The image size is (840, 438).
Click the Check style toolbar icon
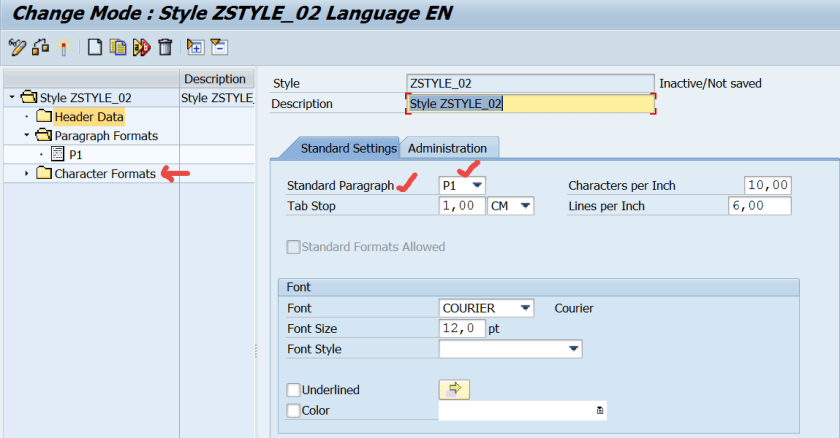[40, 46]
